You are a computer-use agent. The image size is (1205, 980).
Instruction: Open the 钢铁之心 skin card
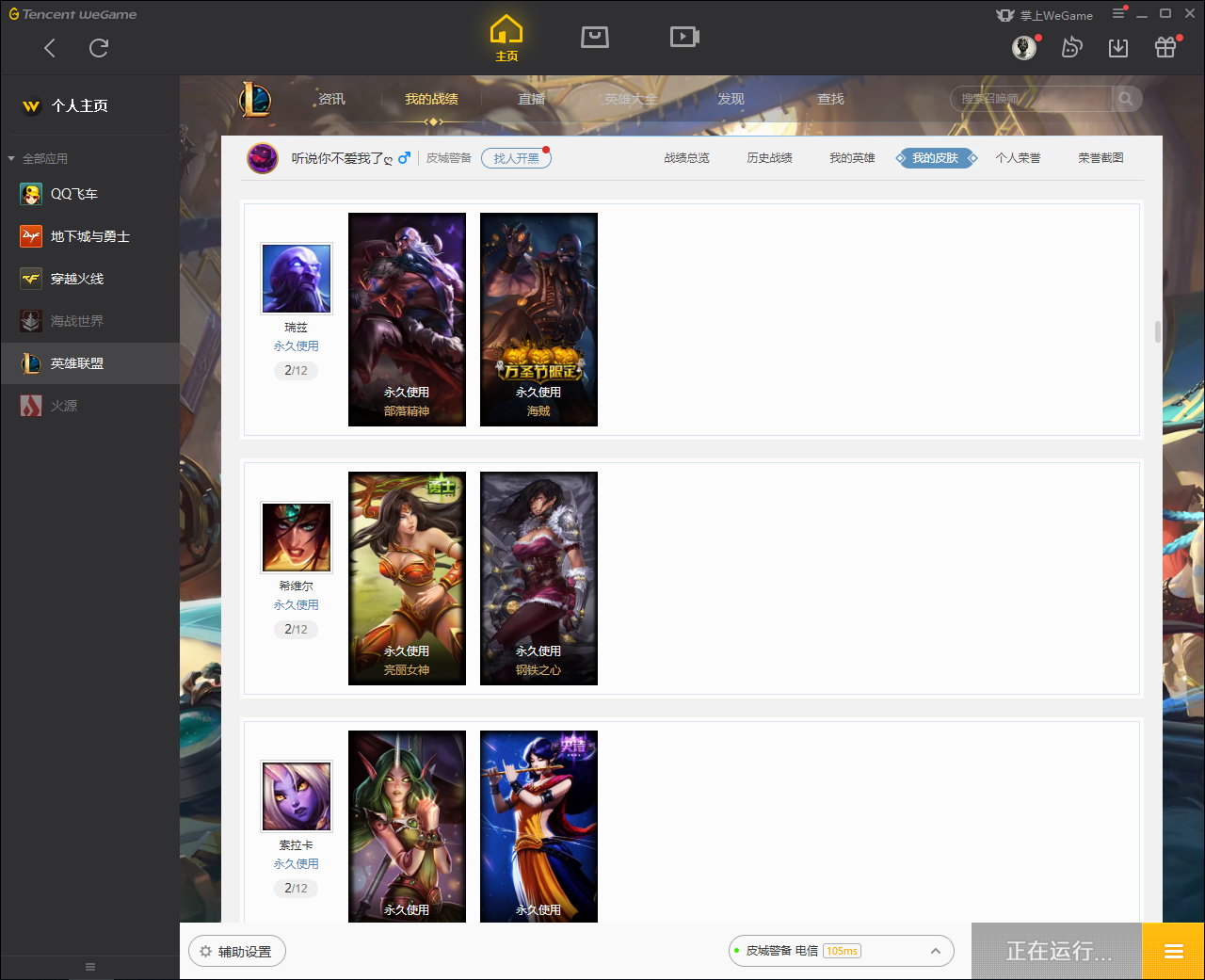[x=538, y=578]
